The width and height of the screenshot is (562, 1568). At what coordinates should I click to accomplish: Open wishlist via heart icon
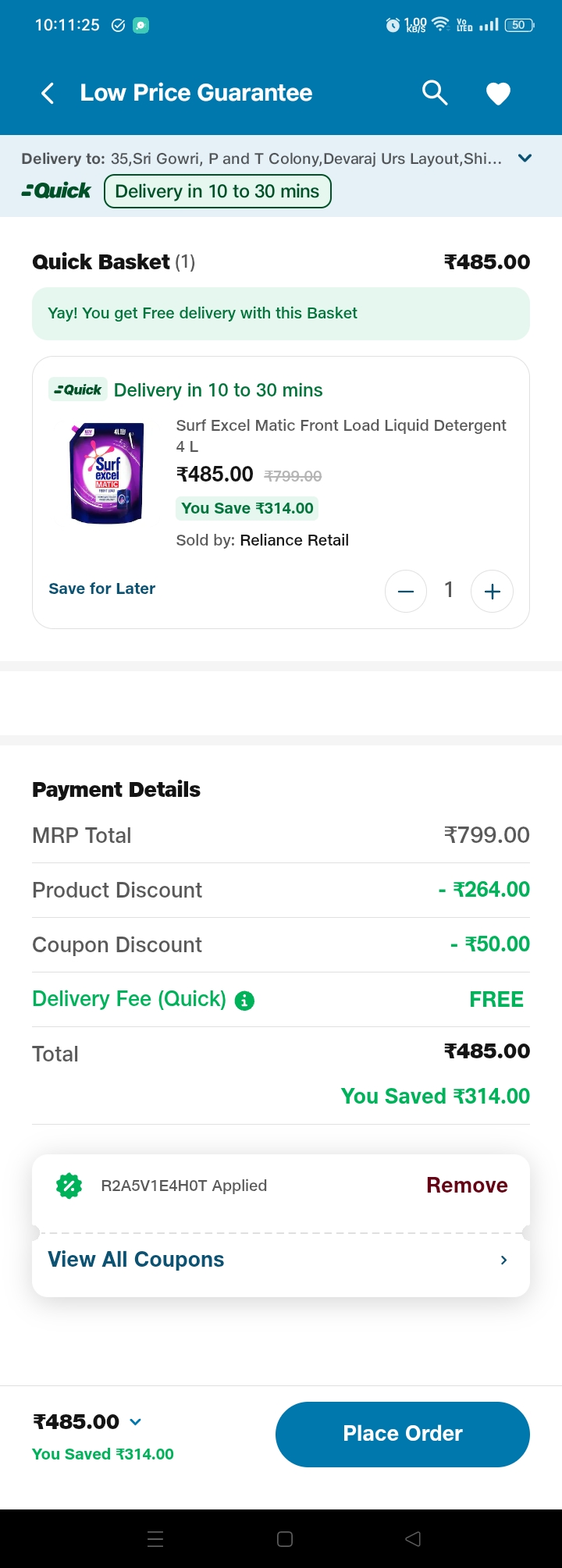[498, 94]
